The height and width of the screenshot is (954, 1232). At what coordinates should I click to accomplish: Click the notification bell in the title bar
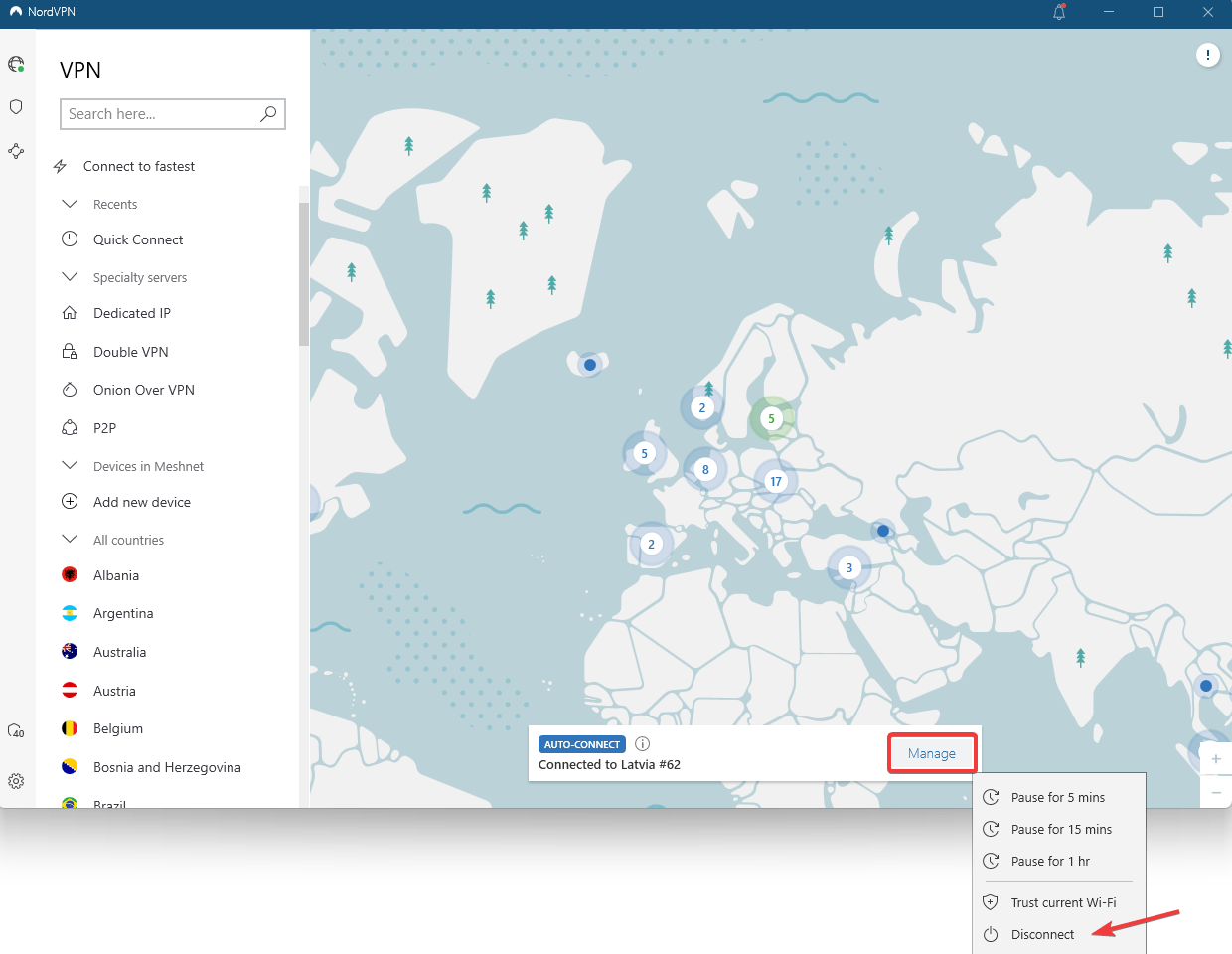(x=1059, y=12)
